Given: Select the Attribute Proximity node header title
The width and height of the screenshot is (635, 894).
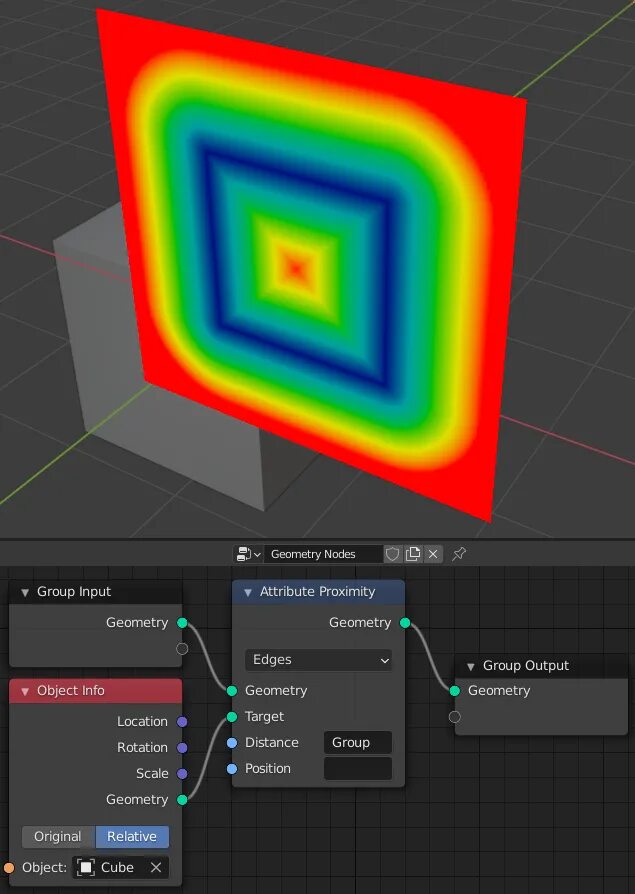Looking at the screenshot, I should [318, 592].
